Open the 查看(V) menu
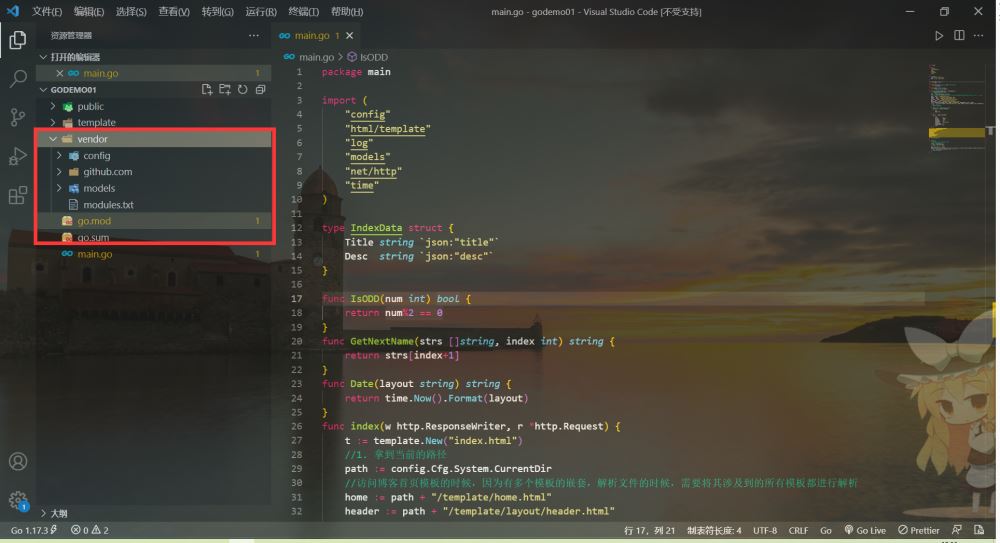The height and width of the screenshot is (543, 1000). (173, 11)
